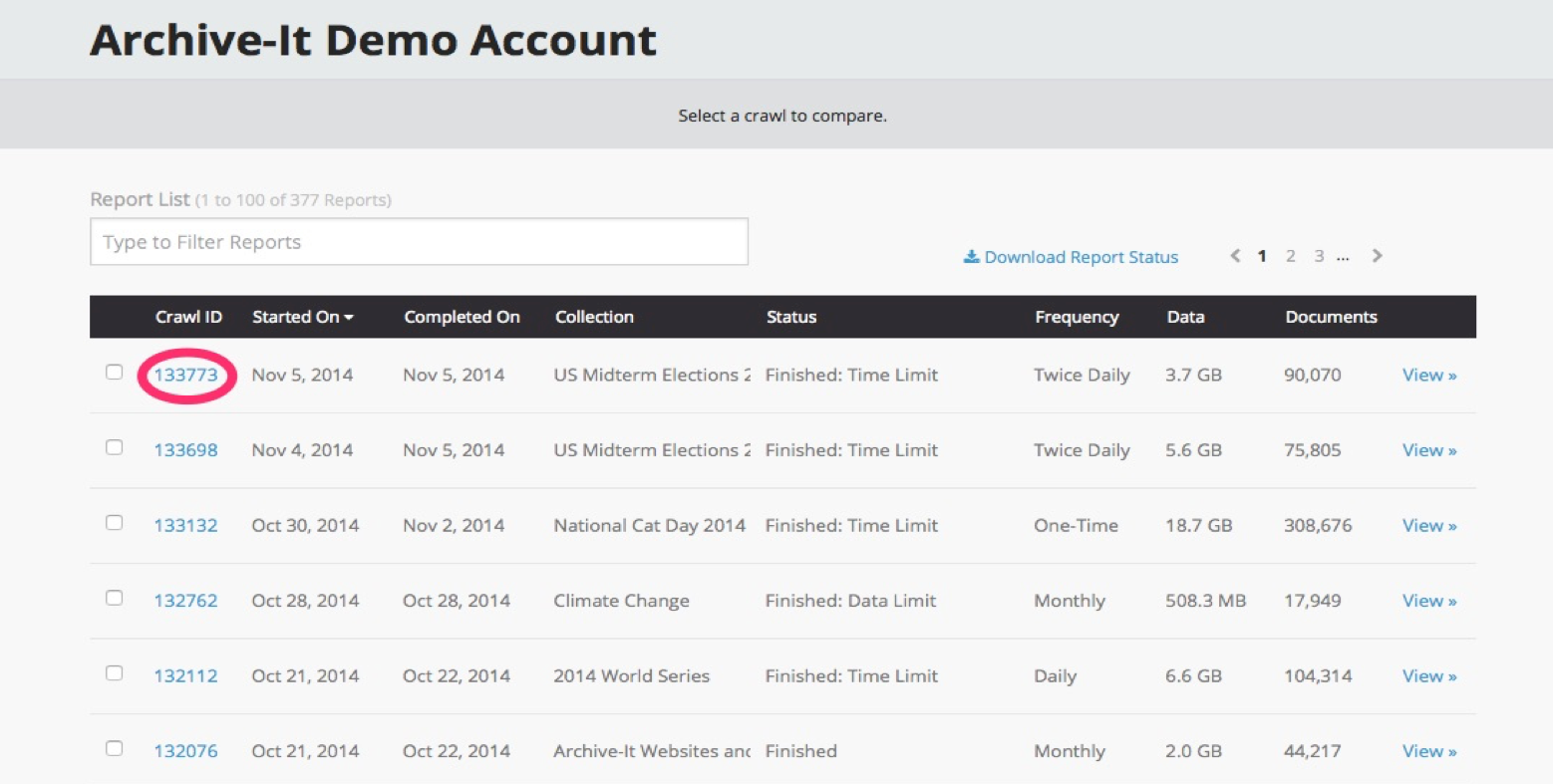Click View for the Climate Change crawl
The image size is (1553, 784).
1428,601
